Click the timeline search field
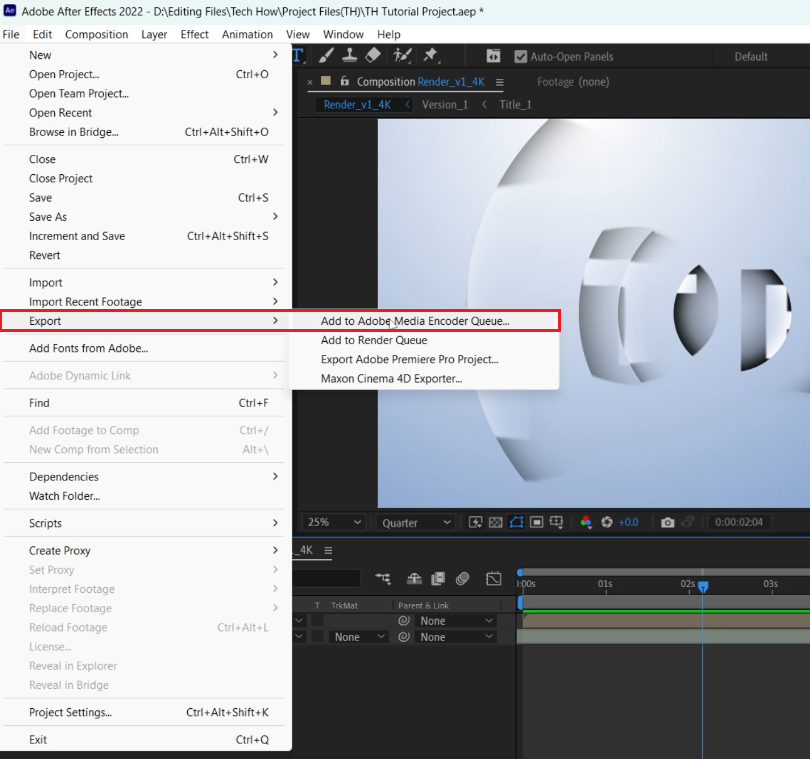810x759 pixels. pyautogui.click(x=326, y=578)
